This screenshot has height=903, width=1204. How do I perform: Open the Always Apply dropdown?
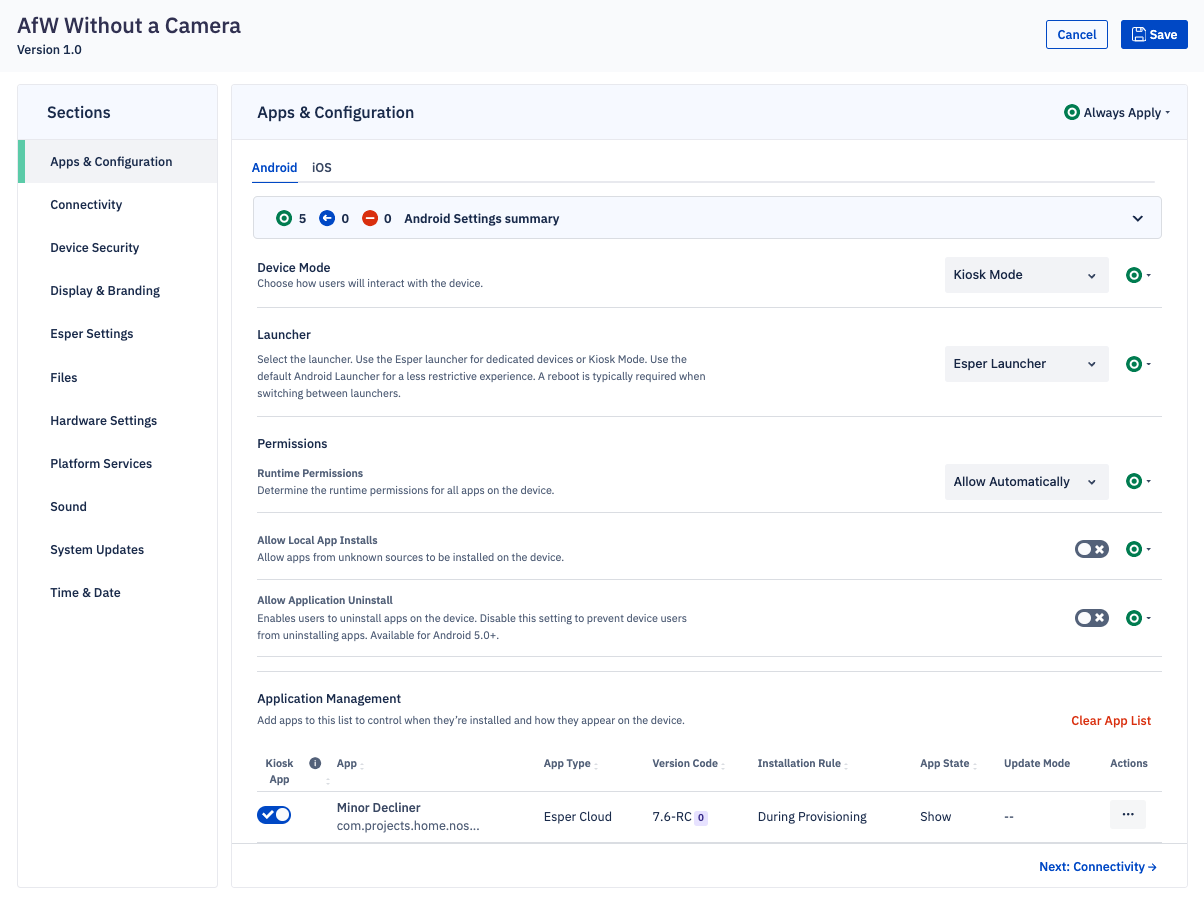1118,113
